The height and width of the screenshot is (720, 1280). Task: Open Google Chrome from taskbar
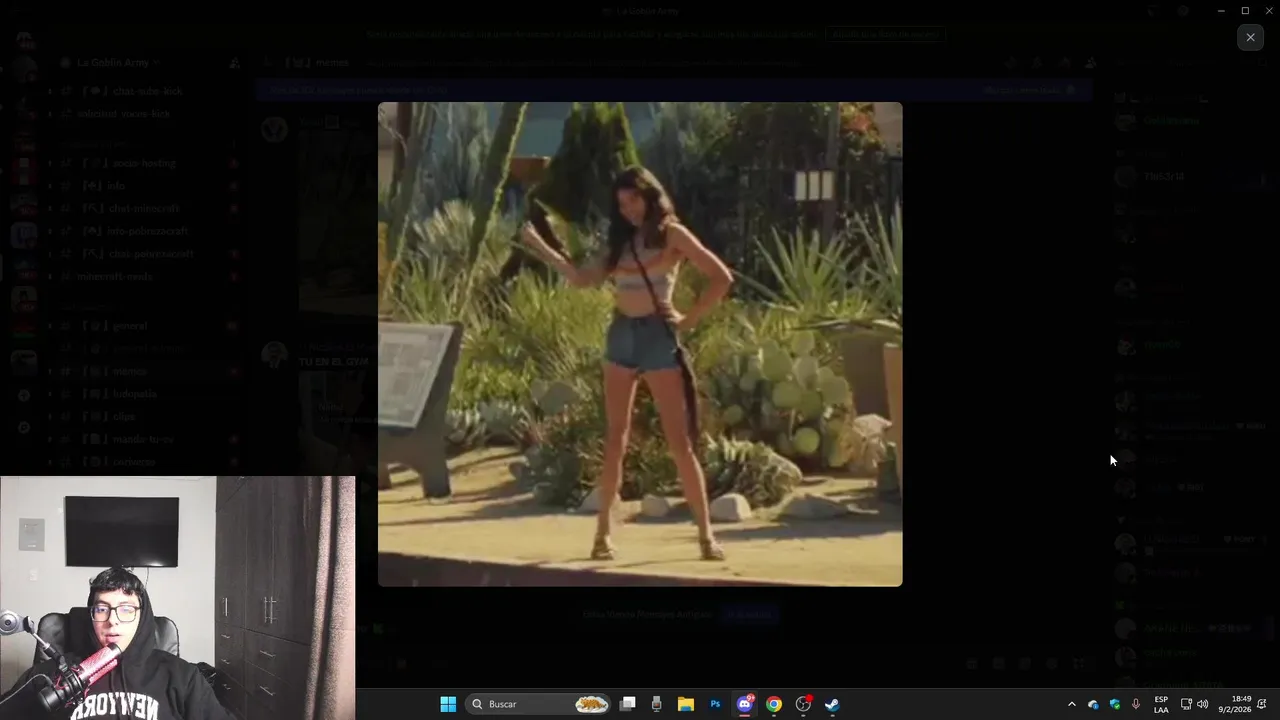coord(774,704)
